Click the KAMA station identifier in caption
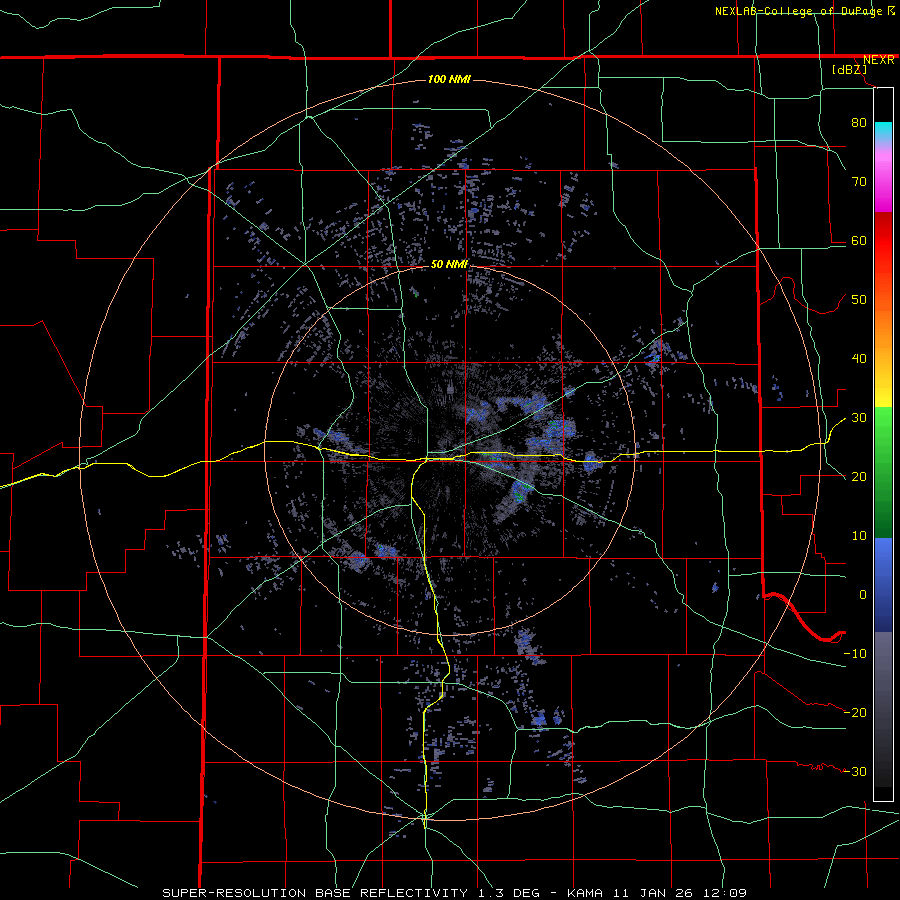This screenshot has height=900, width=900. 585,893
